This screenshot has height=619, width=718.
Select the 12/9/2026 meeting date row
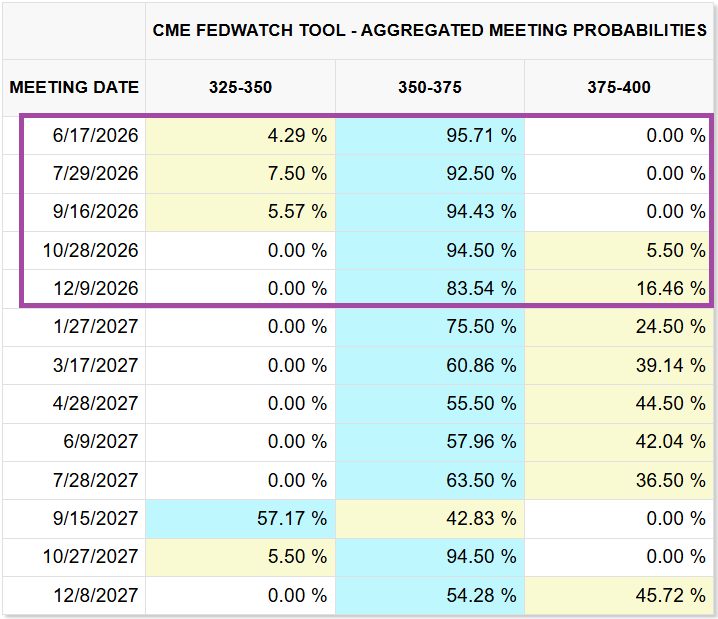[358, 288]
